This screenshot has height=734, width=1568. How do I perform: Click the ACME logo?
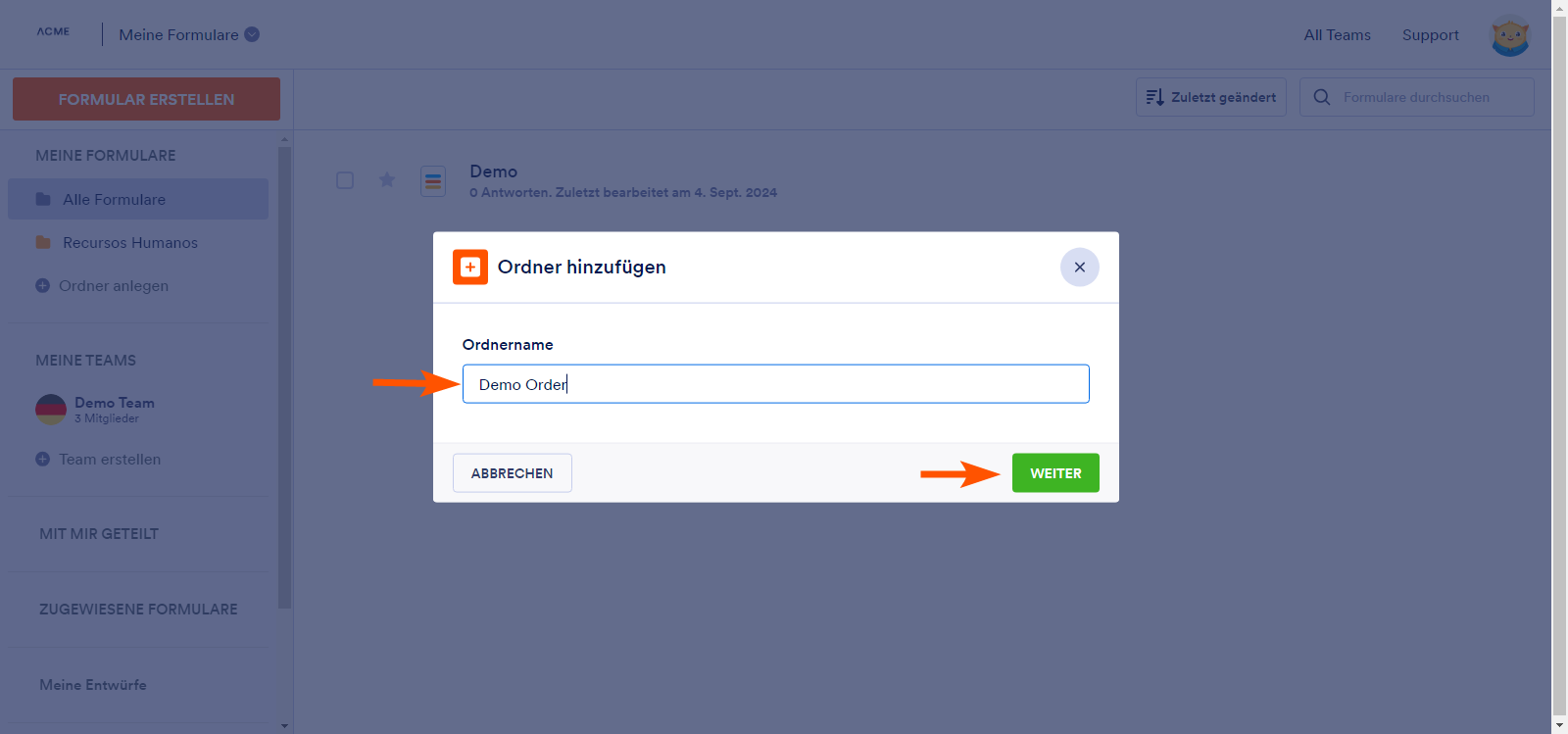(53, 31)
